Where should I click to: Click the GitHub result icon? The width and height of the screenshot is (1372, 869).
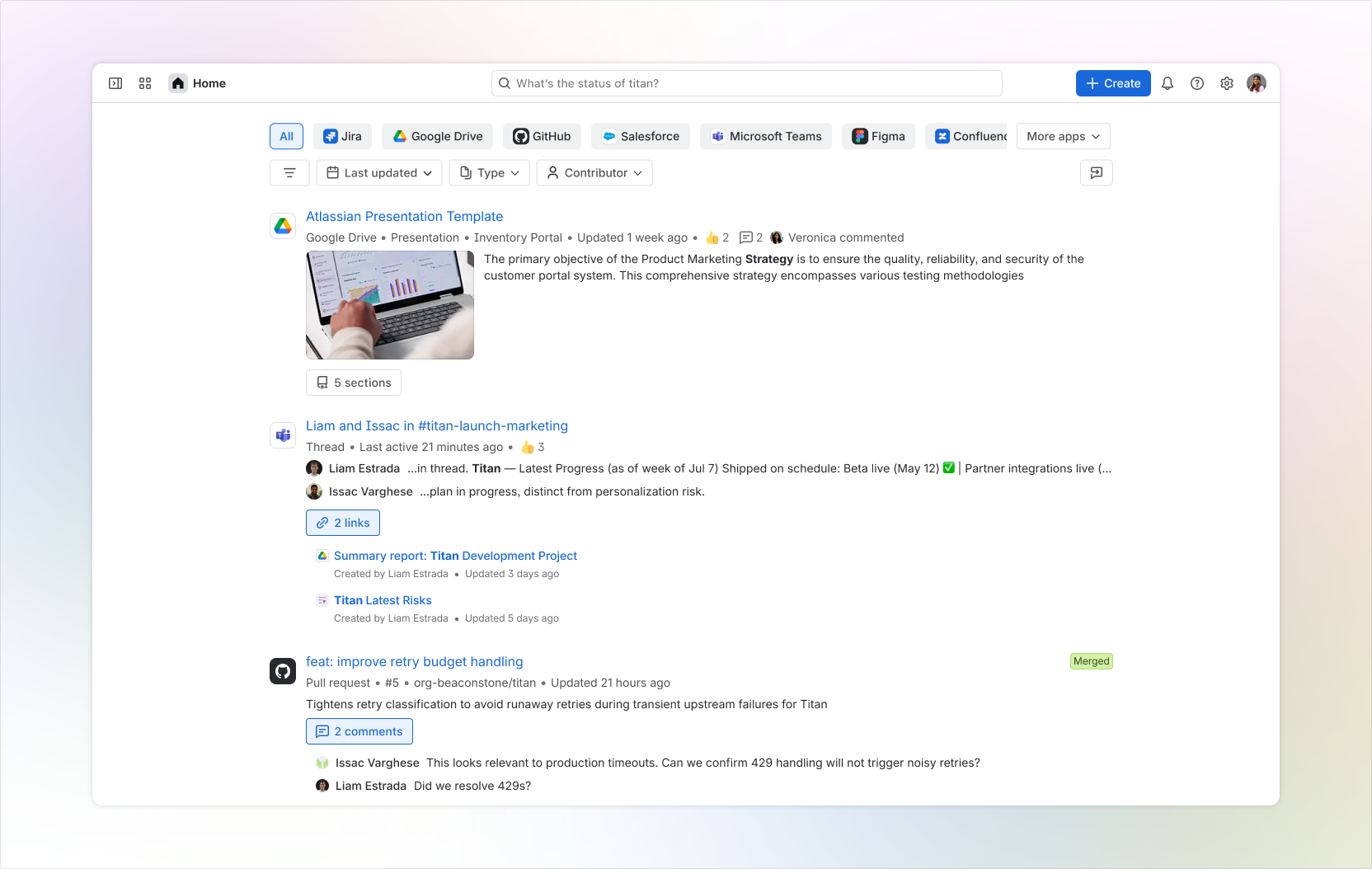point(283,671)
